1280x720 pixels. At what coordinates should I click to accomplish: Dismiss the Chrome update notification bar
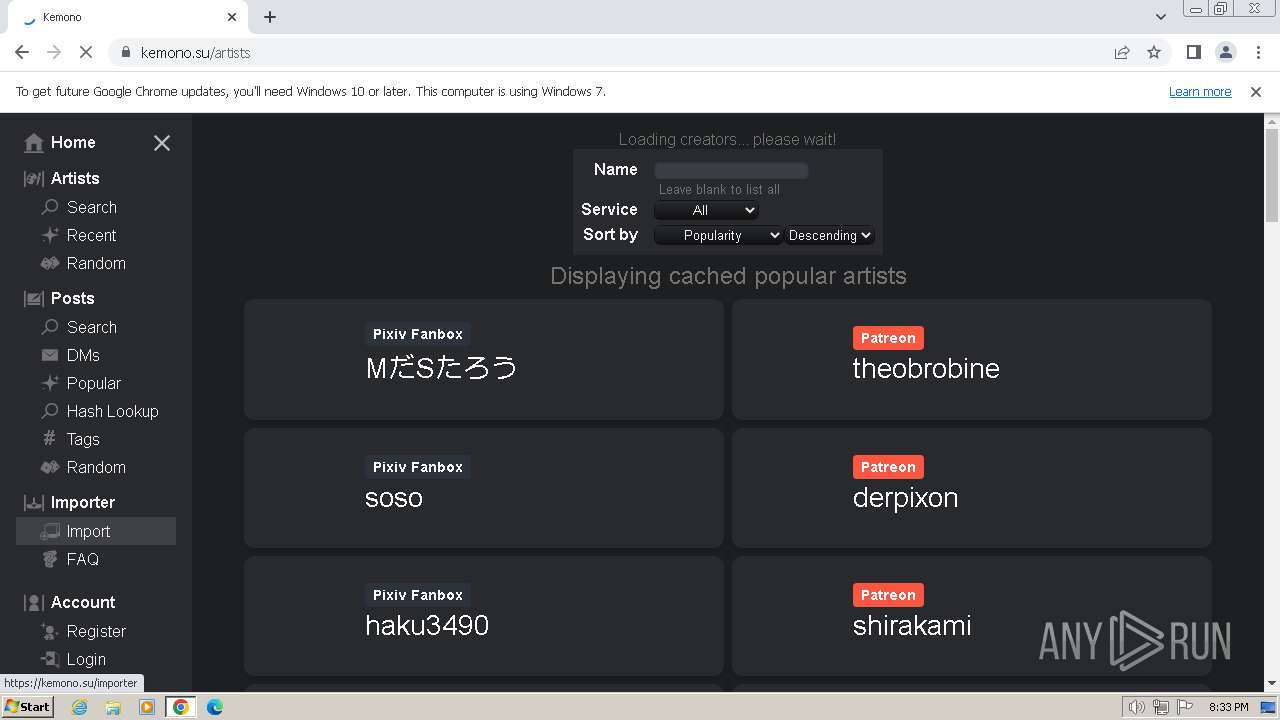point(1256,92)
